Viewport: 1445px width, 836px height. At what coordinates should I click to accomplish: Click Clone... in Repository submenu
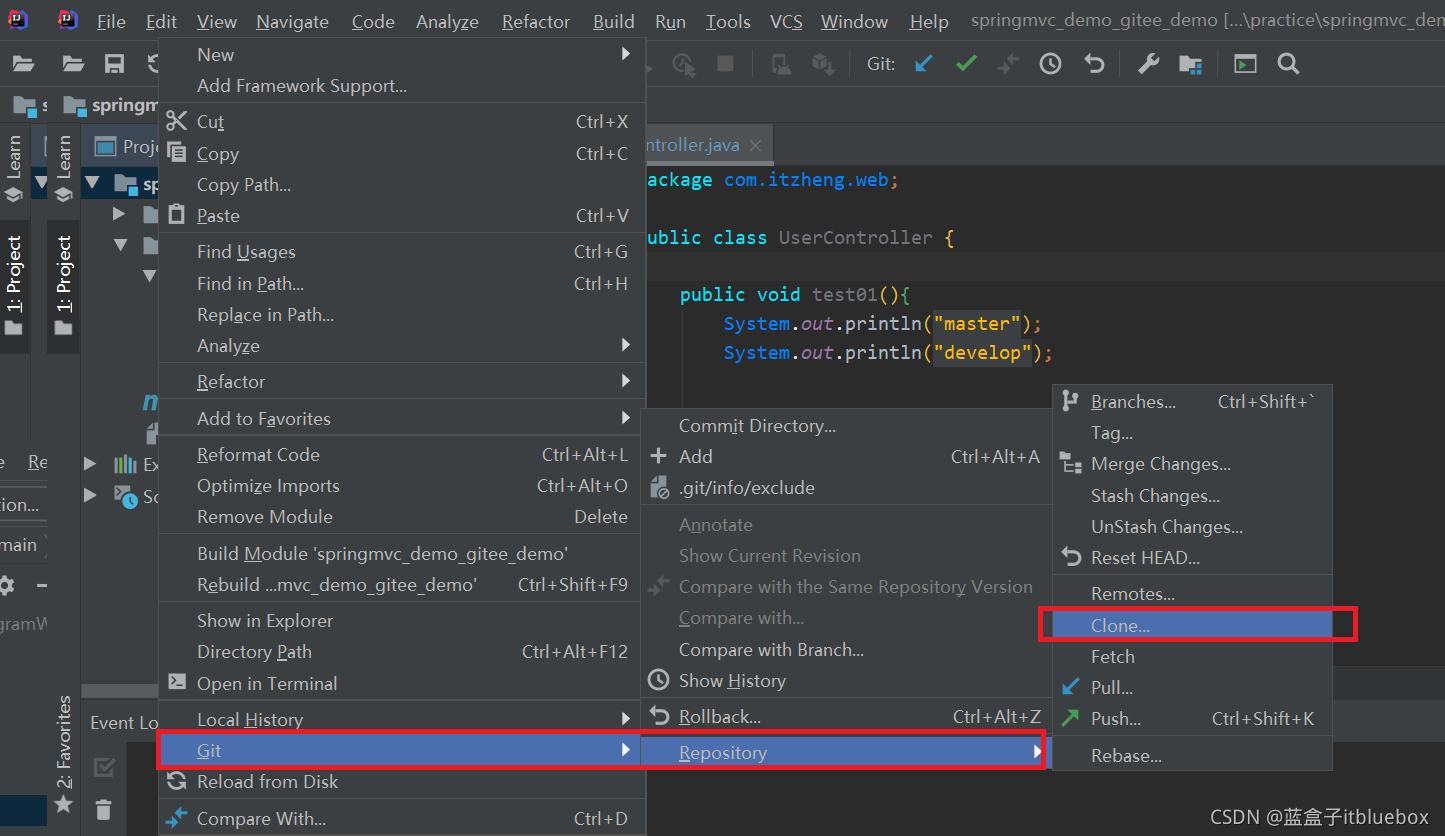1193,626
